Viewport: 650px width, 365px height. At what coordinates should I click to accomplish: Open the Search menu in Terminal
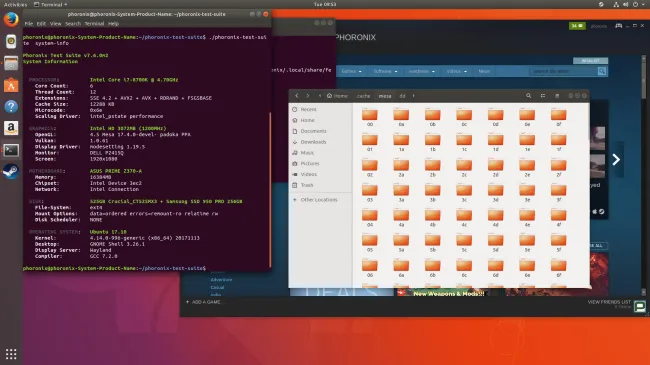coord(73,24)
